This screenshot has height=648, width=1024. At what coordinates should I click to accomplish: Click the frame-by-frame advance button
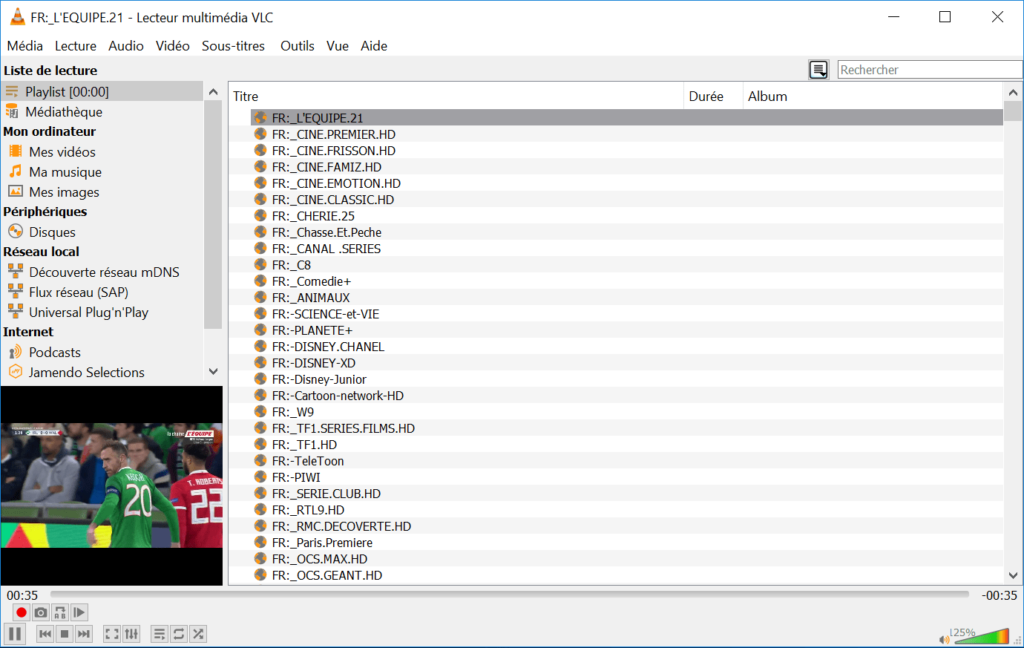tap(79, 612)
